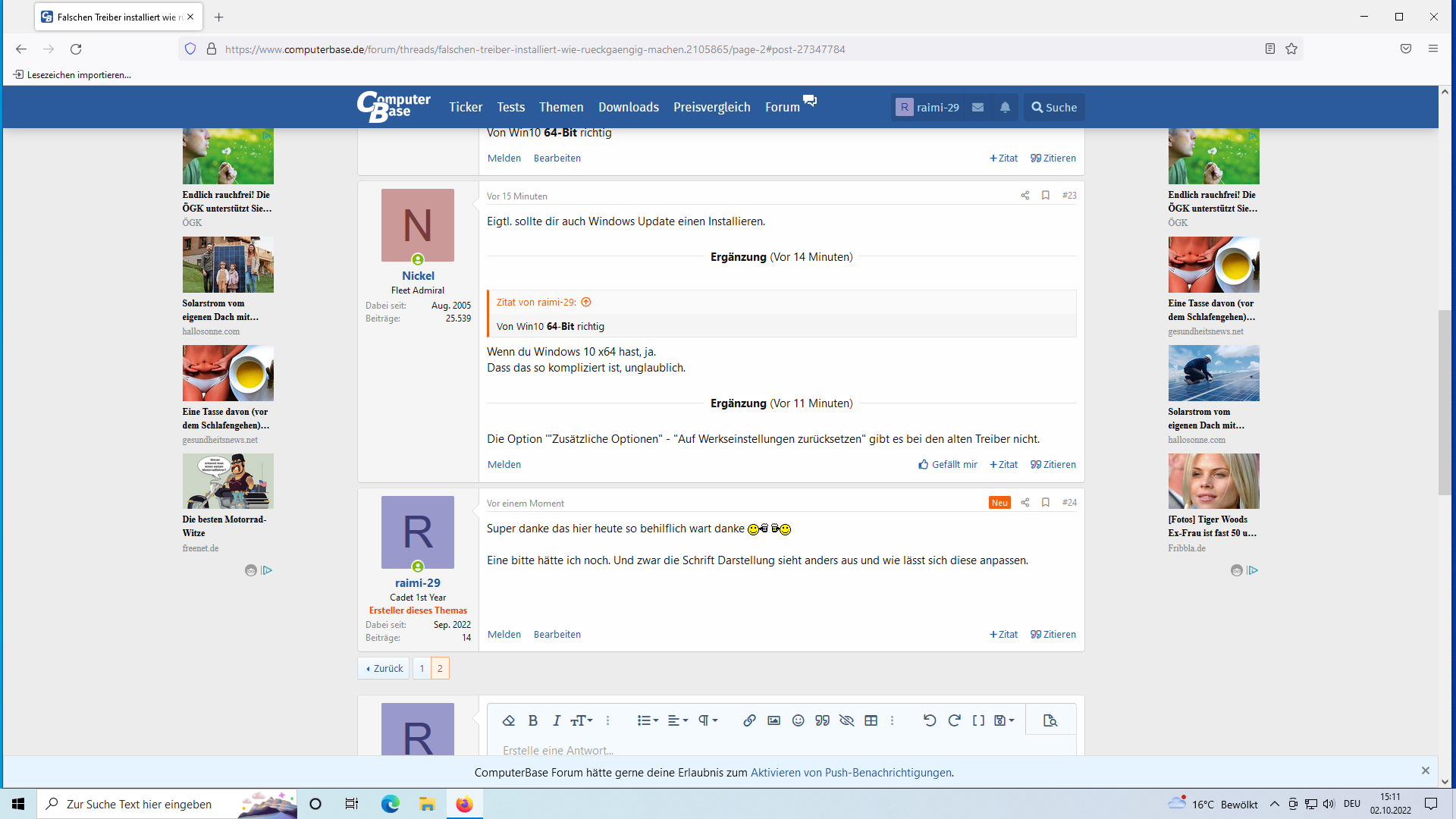Click the reply text input field

point(781,750)
